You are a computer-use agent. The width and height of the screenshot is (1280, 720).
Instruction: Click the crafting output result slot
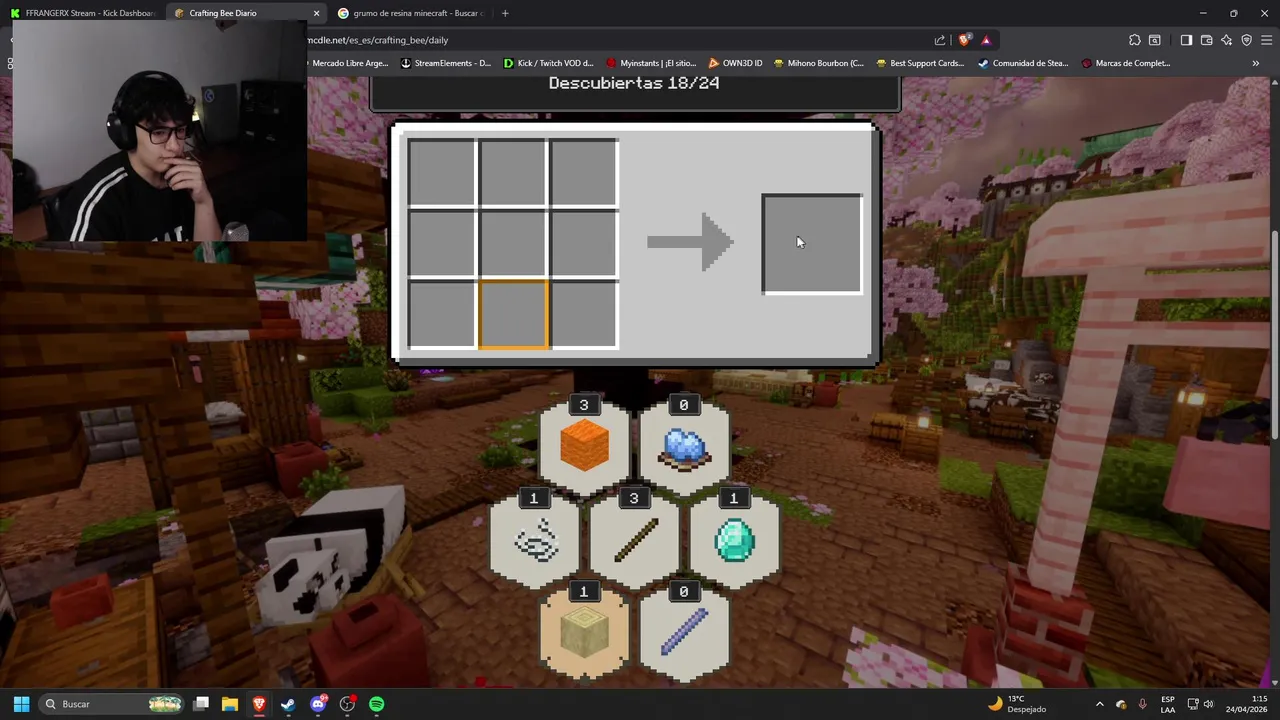point(812,244)
